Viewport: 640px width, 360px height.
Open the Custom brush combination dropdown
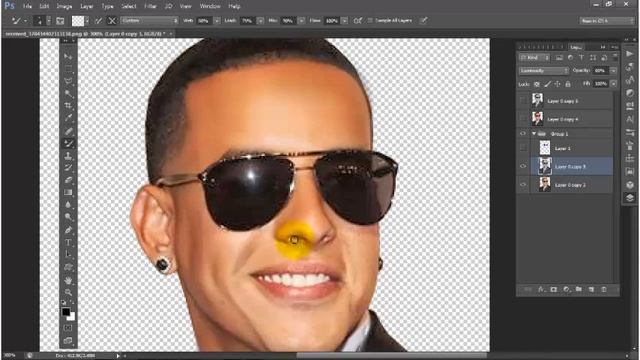tap(149, 20)
